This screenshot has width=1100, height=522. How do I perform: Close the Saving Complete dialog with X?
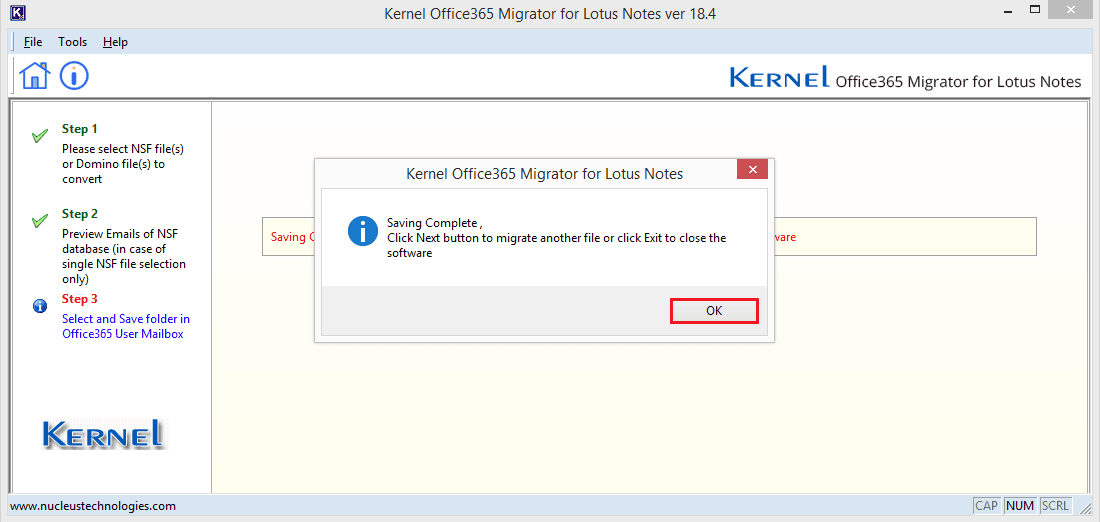[752, 169]
